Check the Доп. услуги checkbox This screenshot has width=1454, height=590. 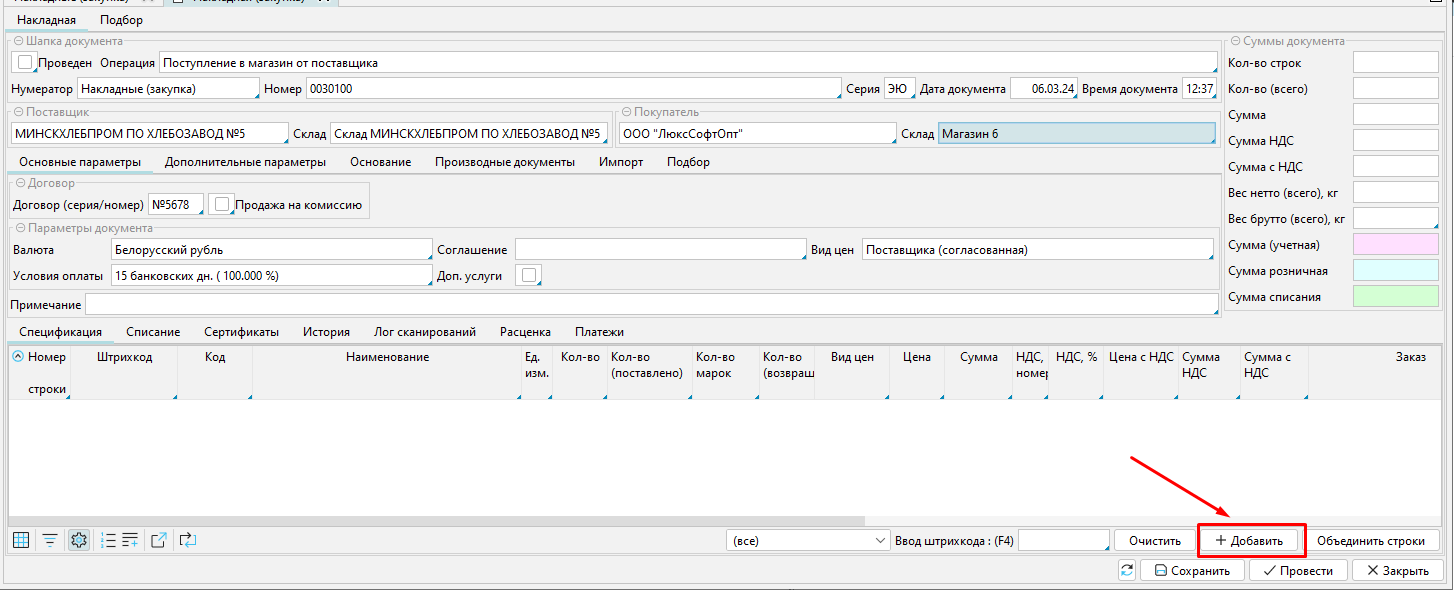click(527, 275)
